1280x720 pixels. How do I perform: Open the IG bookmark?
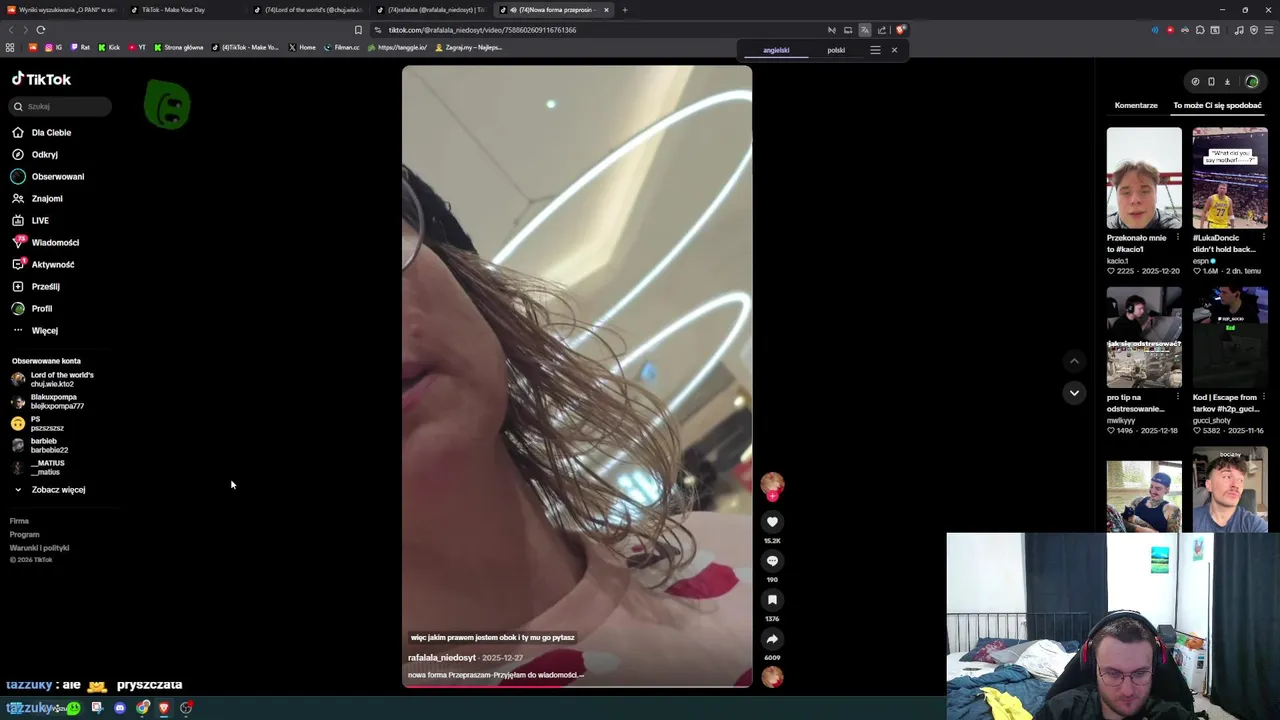(54, 47)
